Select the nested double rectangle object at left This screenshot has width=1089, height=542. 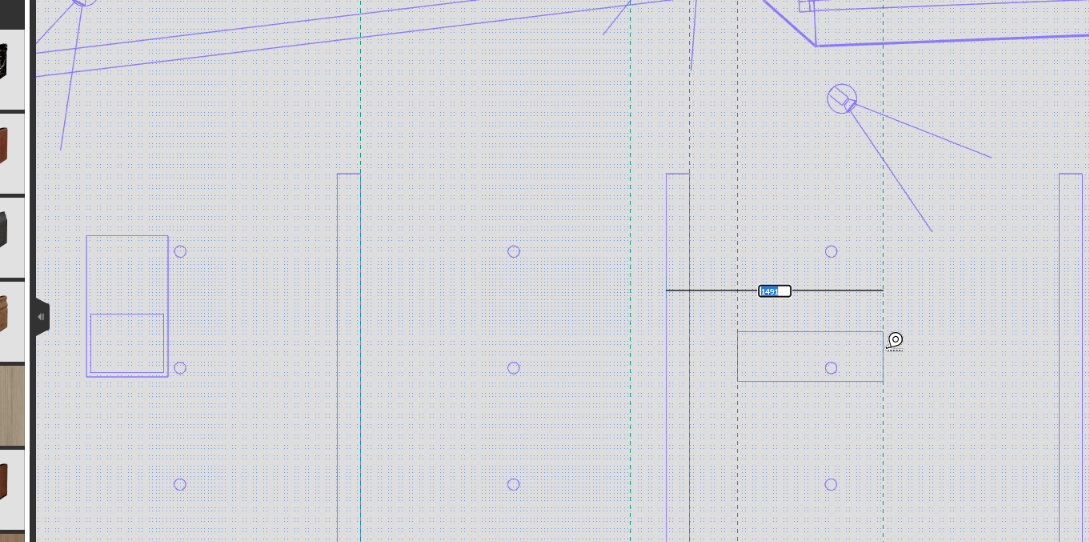pos(127,306)
